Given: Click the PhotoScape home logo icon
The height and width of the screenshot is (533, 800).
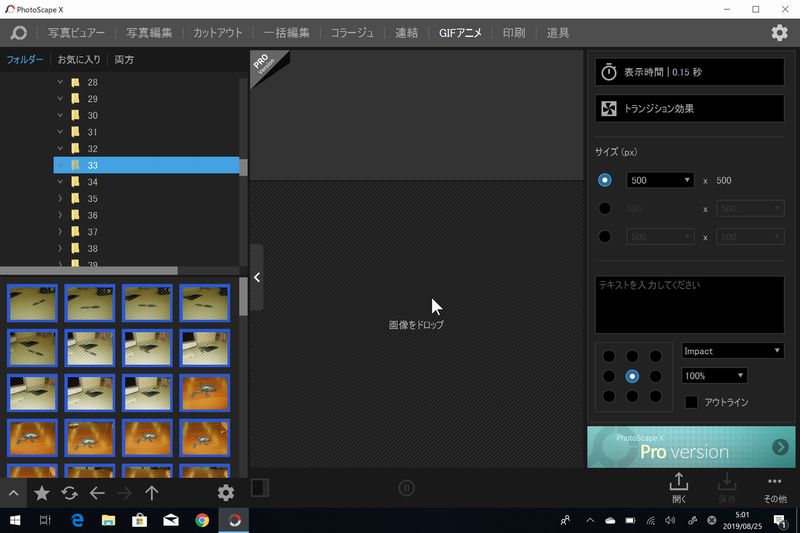Looking at the screenshot, I should click(x=18, y=32).
